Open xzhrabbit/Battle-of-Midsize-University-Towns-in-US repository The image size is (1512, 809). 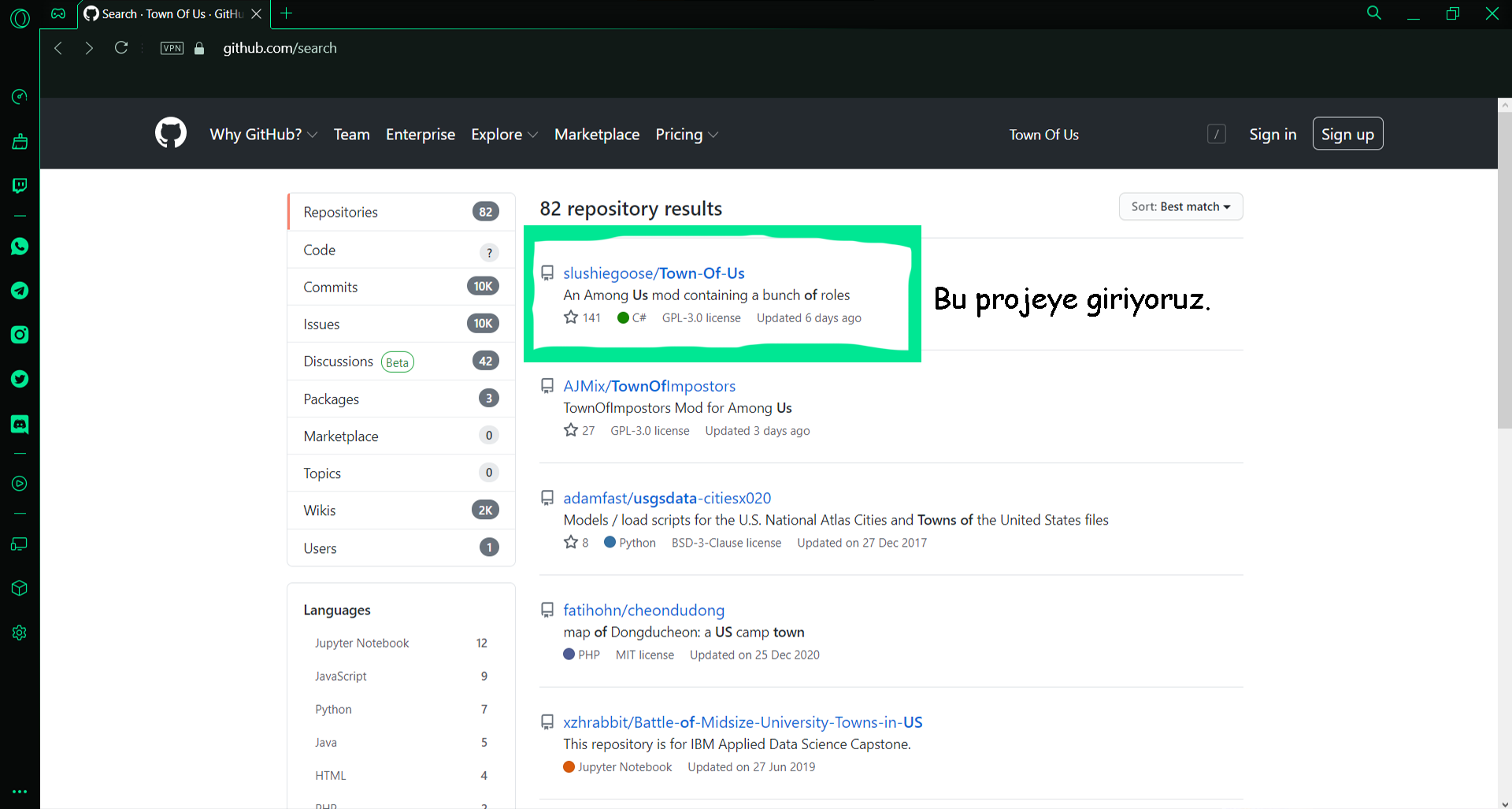[x=743, y=722]
